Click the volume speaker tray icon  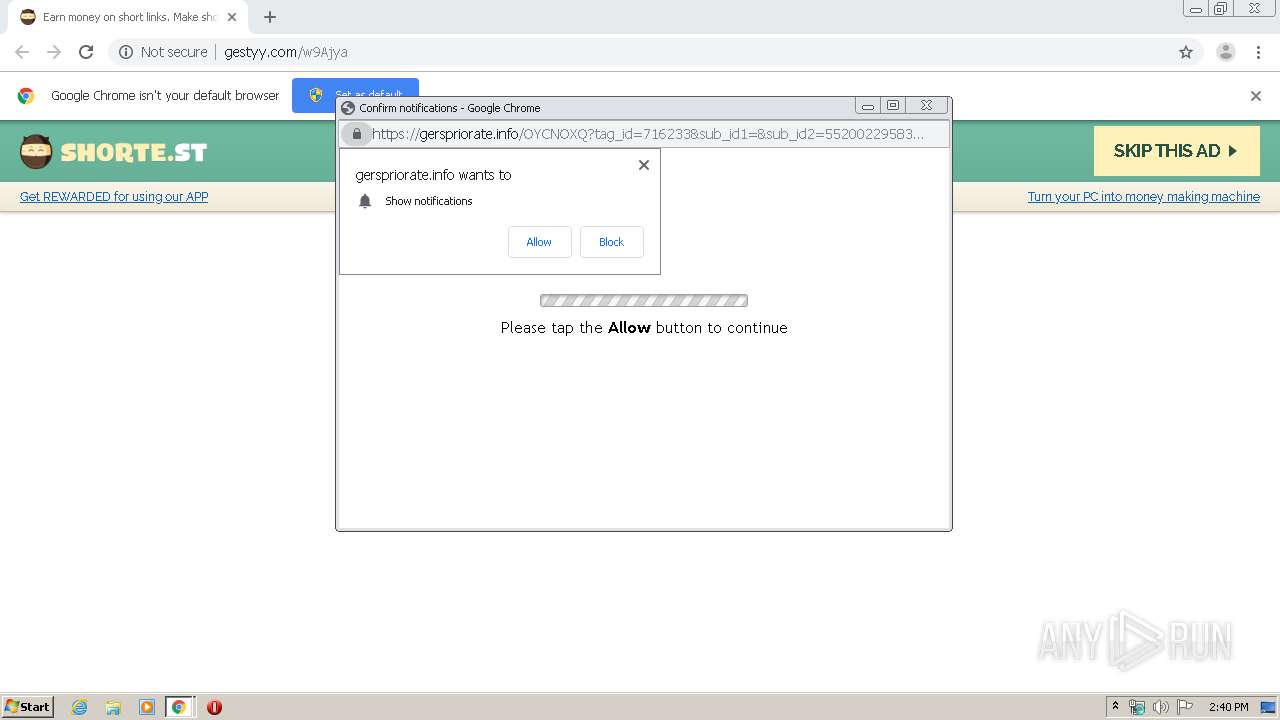click(x=1161, y=707)
